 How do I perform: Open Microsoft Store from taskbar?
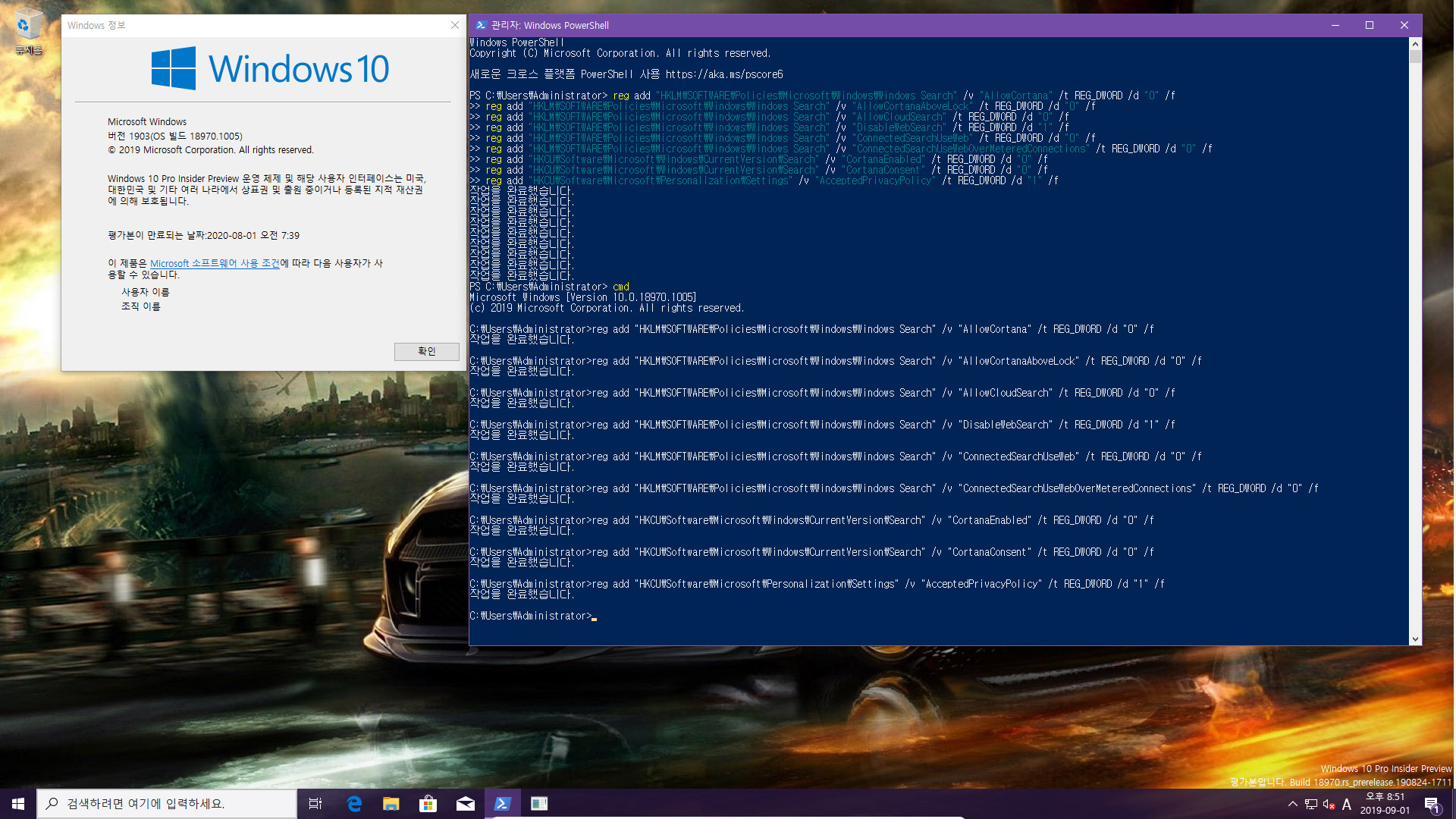pyautogui.click(x=428, y=804)
